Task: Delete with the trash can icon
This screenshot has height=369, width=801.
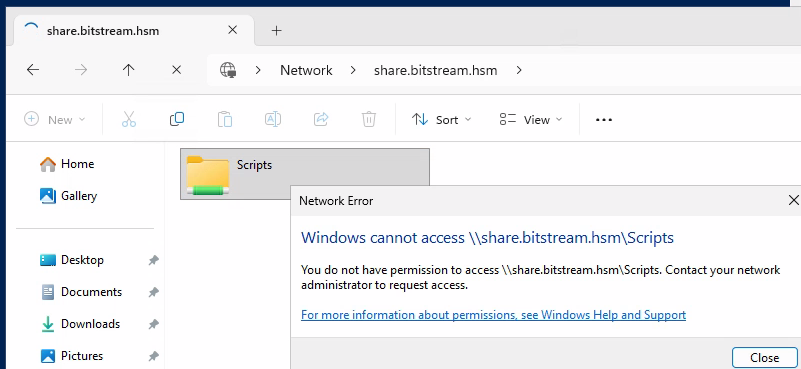Action: 369,120
